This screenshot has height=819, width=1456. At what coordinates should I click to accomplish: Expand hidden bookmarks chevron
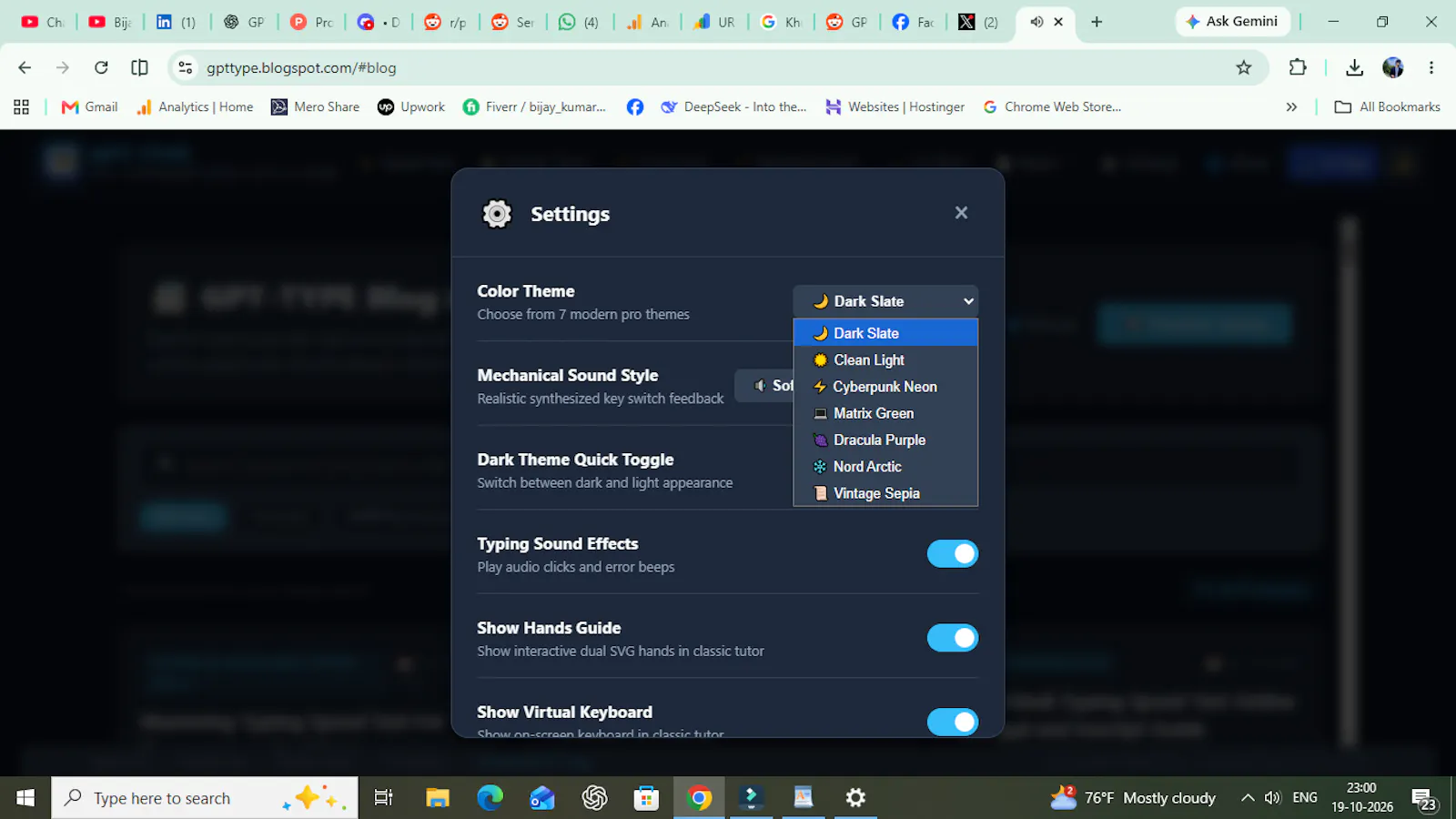point(1291,106)
